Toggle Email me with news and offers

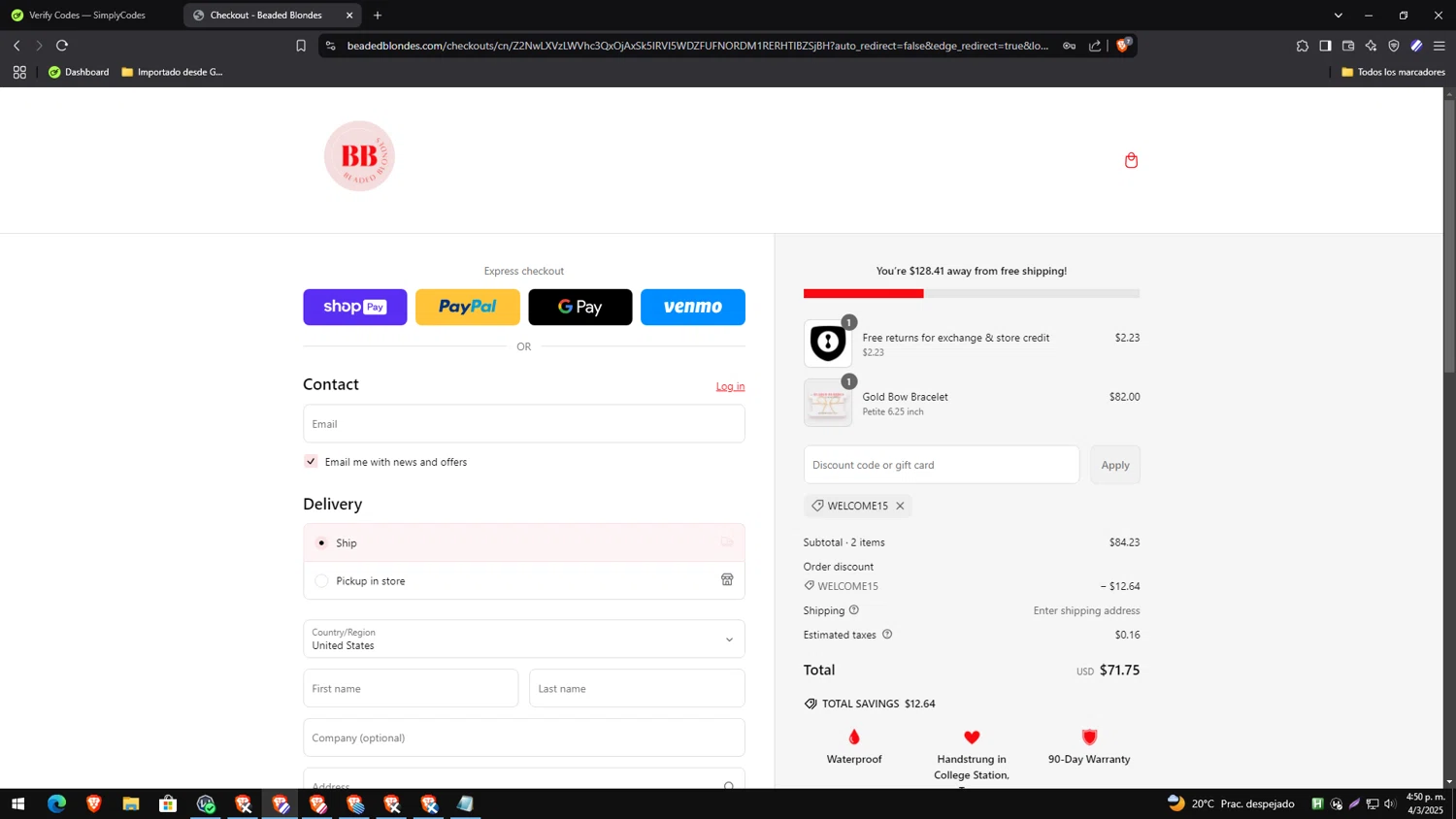coord(311,462)
